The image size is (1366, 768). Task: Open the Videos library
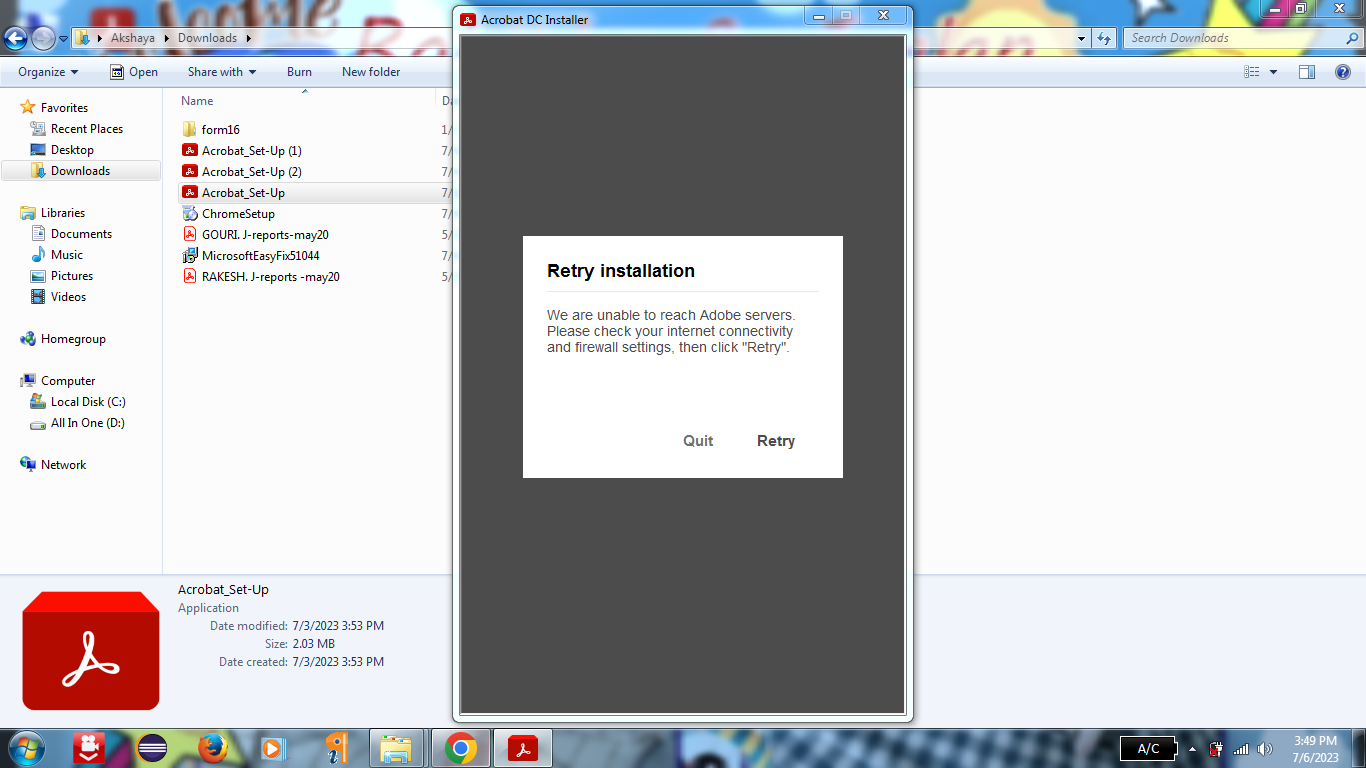(x=68, y=297)
